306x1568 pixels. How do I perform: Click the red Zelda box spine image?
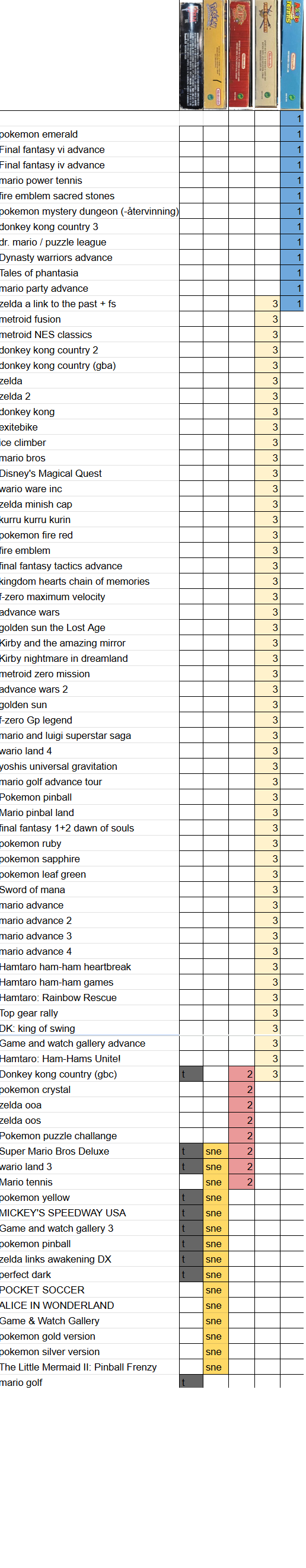point(242,55)
